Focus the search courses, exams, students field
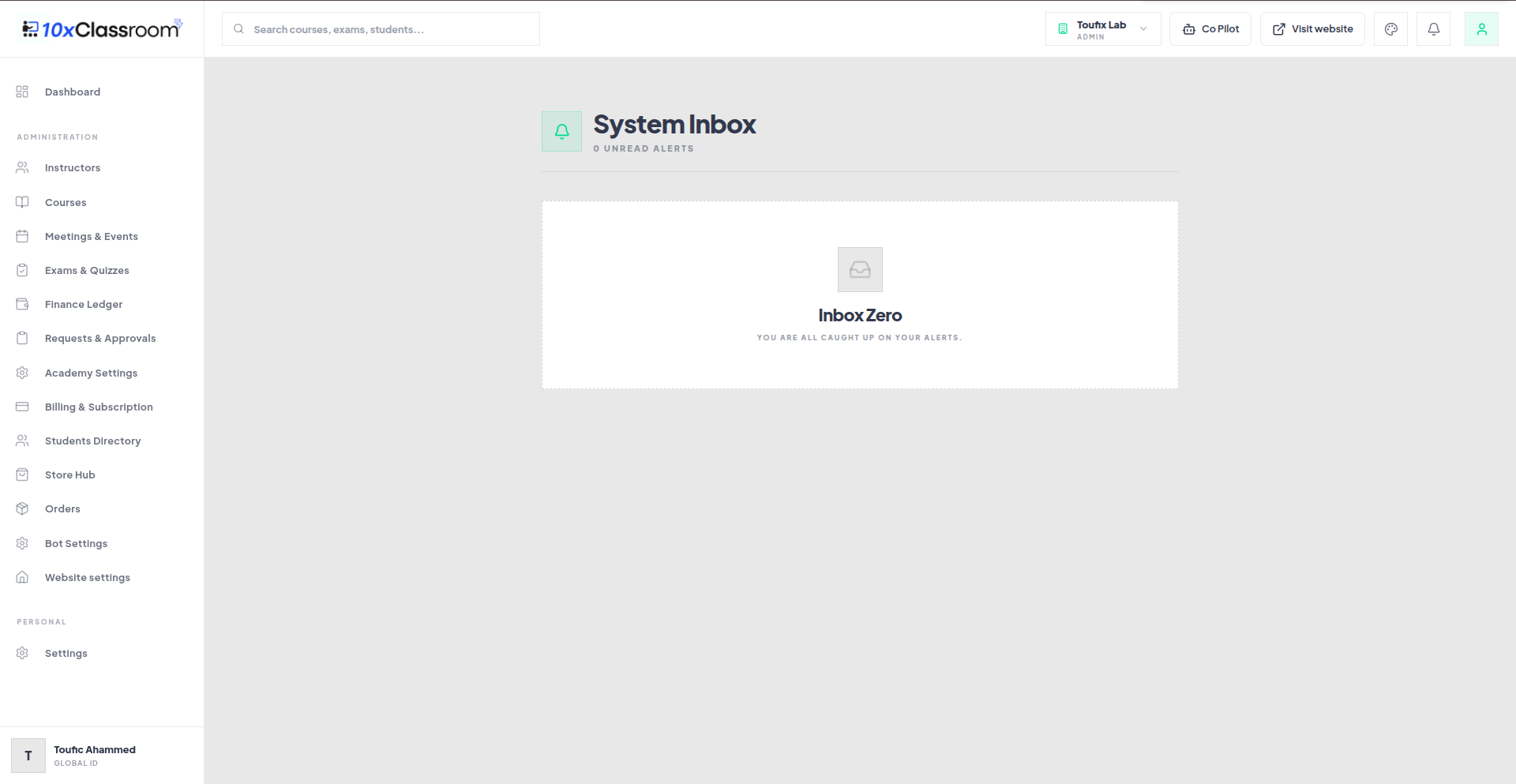Image resolution: width=1516 pixels, height=784 pixels. 381,29
